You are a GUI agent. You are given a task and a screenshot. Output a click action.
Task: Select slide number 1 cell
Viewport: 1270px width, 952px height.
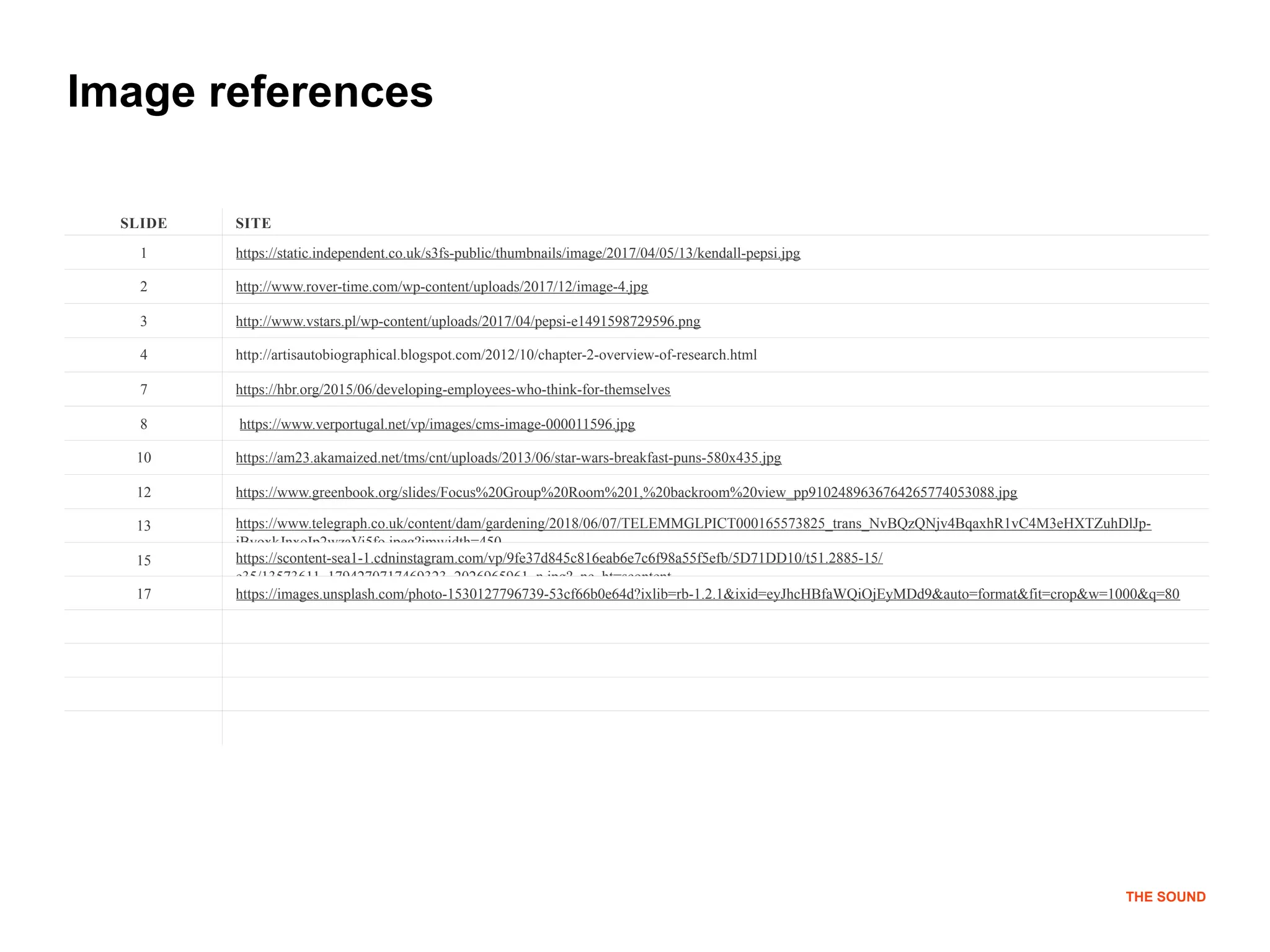pyautogui.click(x=144, y=253)
